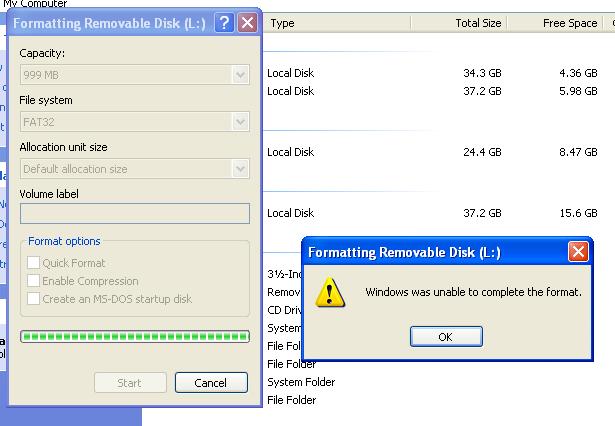Viewport: 615px width, 426px height.
Task: Click OK in the format error dialog
Action: (x=446, y=337)
